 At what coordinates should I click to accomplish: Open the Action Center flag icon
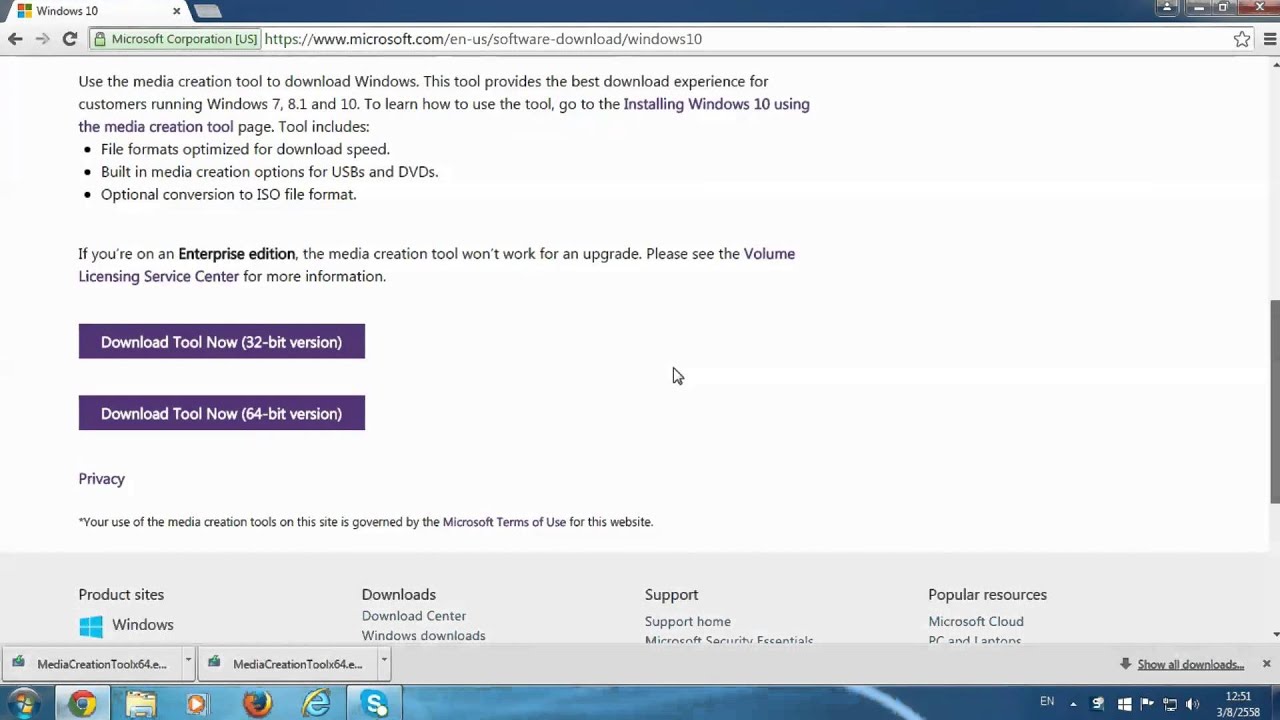1147,704
